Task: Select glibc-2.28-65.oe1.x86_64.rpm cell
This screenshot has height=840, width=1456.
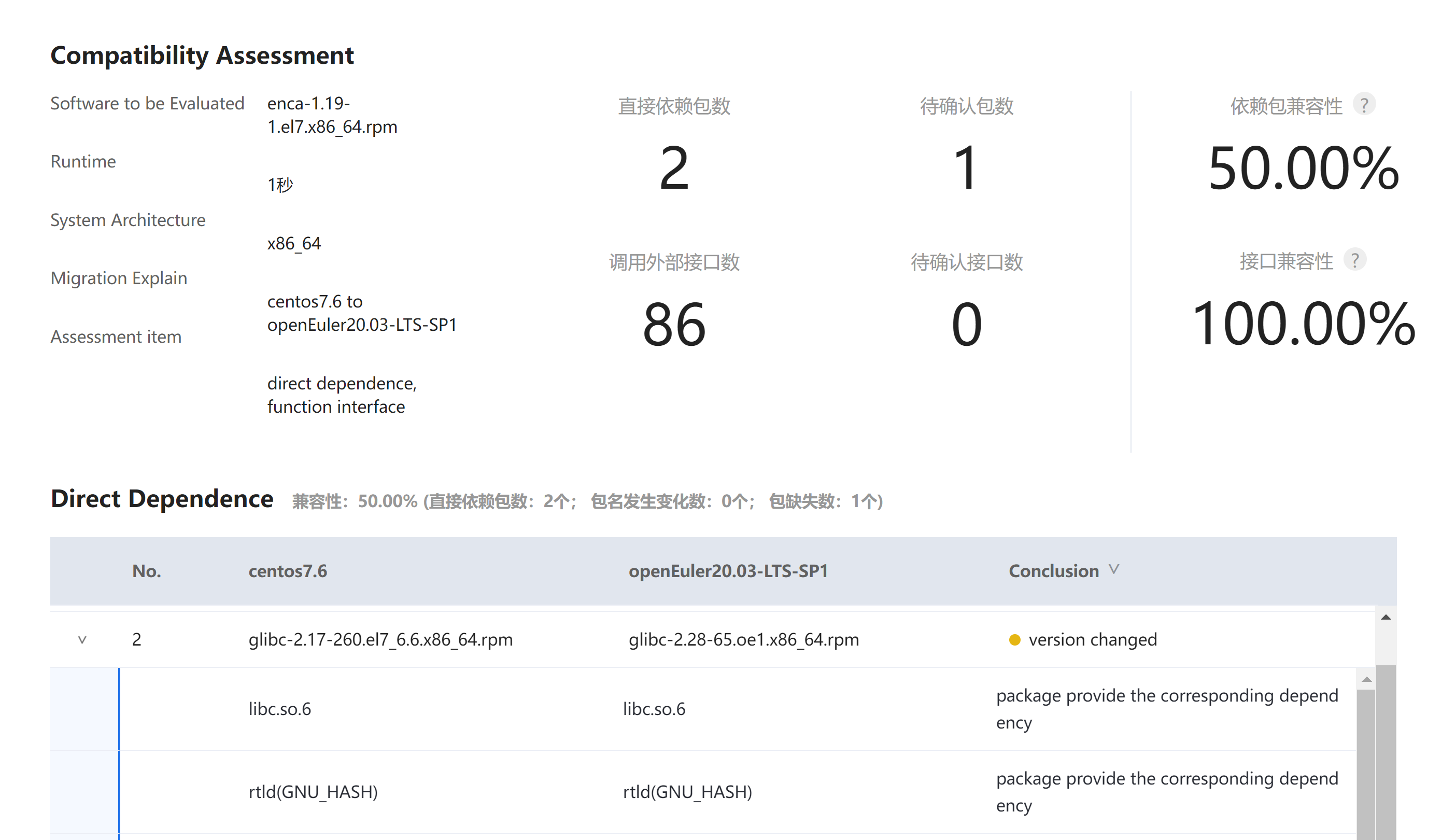Action: click(x=743, y=639)
